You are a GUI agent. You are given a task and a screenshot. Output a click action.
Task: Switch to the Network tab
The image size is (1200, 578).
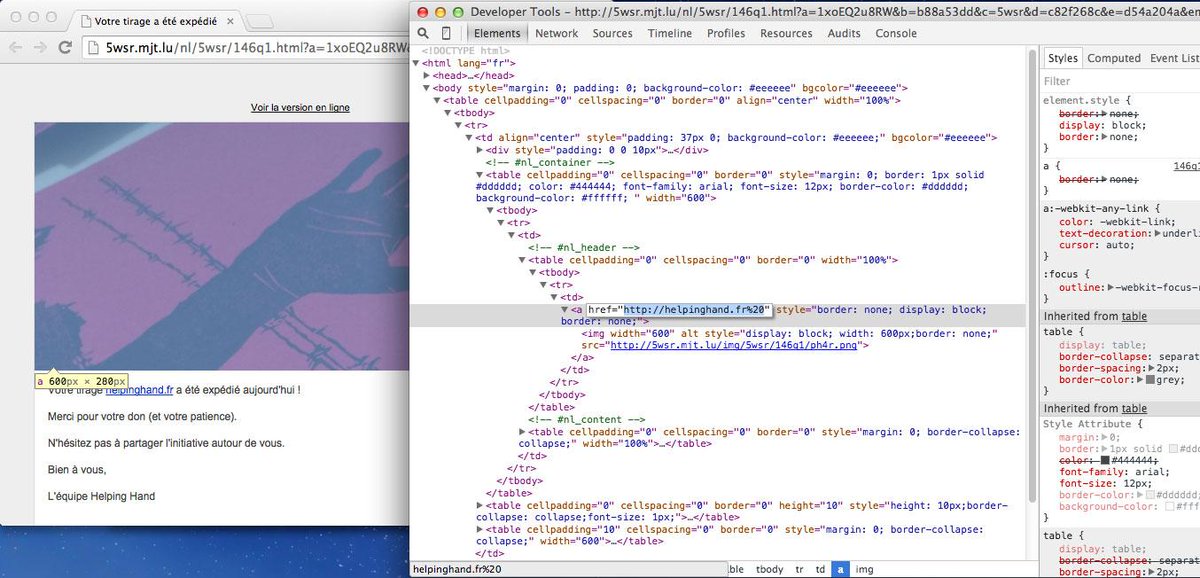[x=556, y=33]
